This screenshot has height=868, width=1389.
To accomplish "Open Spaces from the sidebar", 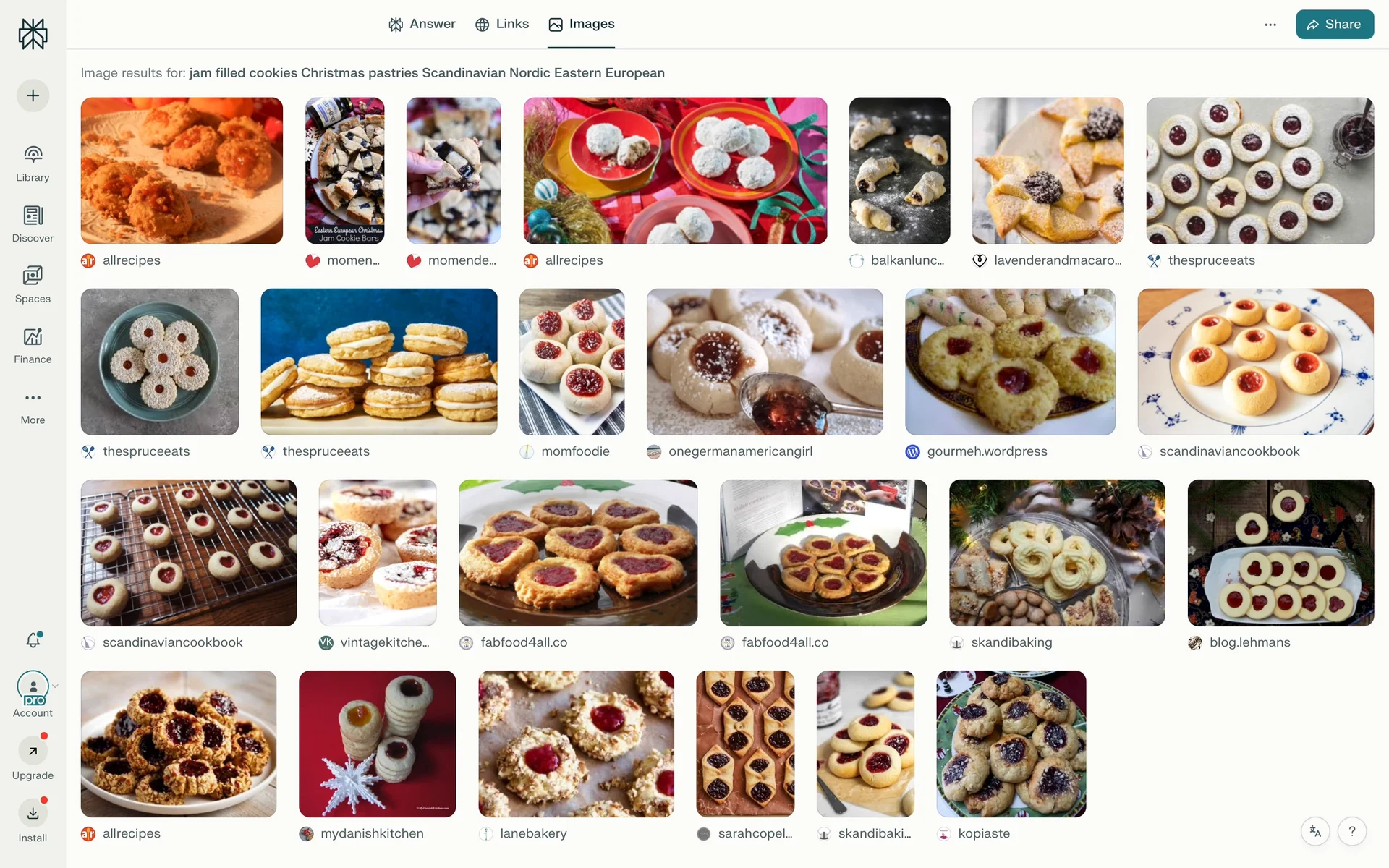I will pyautogui.click(x=33, y=284).
